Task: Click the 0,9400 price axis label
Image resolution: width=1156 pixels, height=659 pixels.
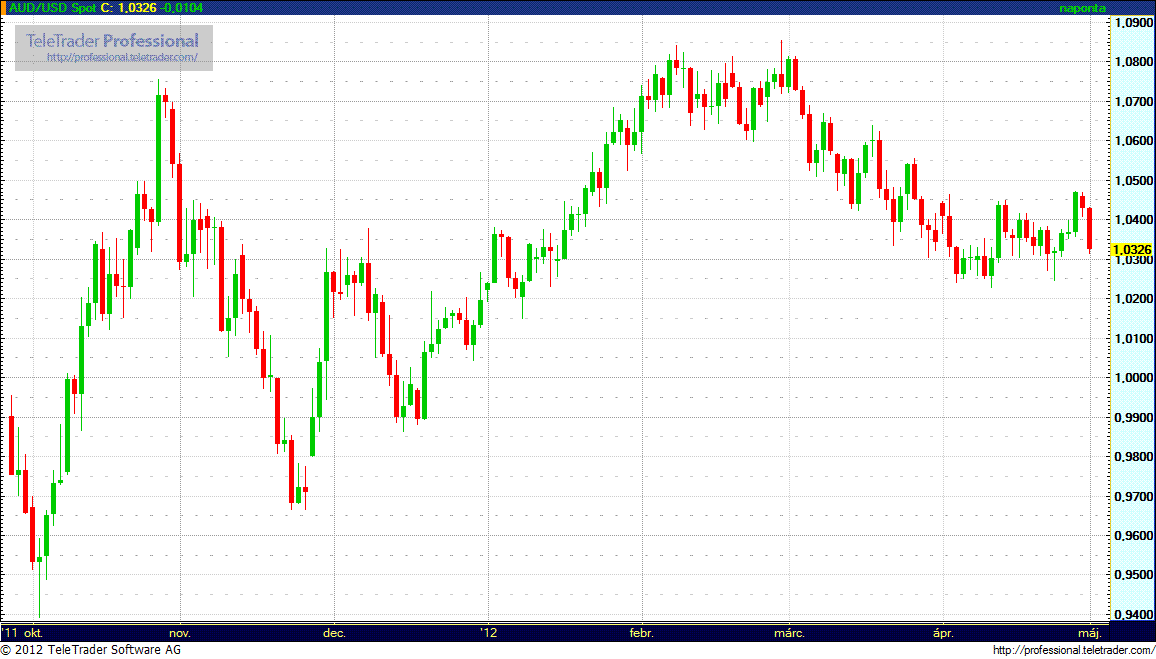Action: 1133,614
